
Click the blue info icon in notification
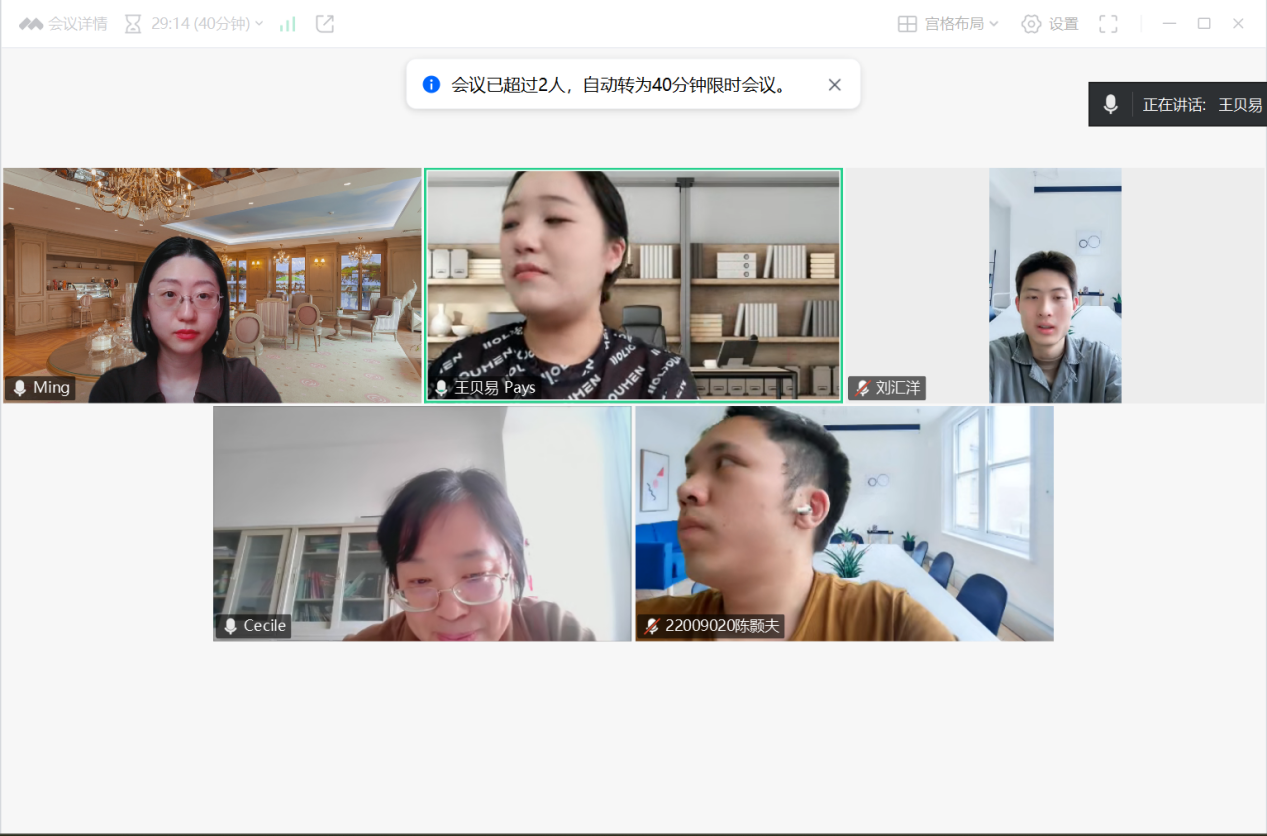pyautogui.click(x=431, y=84)
